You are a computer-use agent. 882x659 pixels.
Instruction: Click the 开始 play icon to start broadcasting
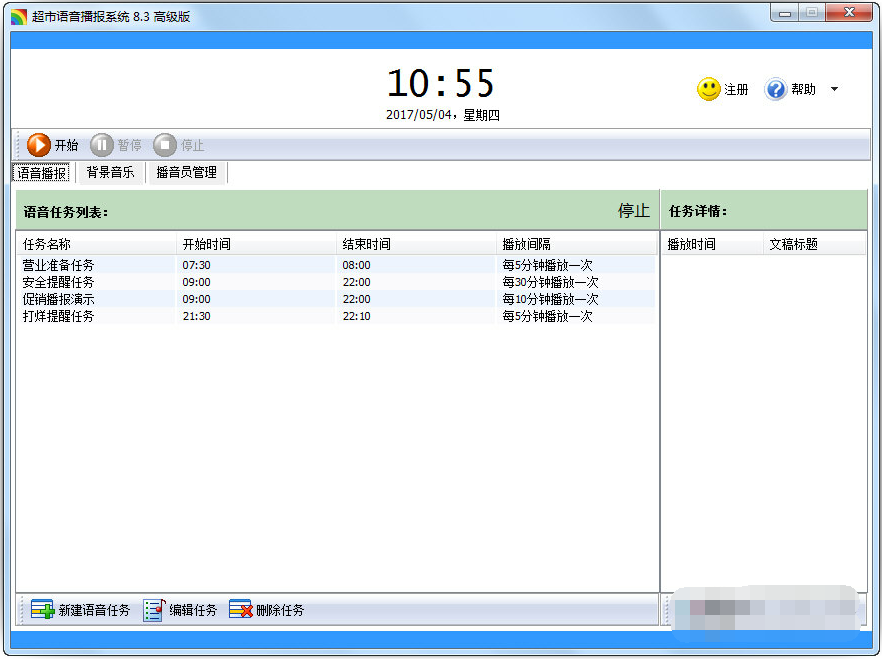tap(38, 144)
